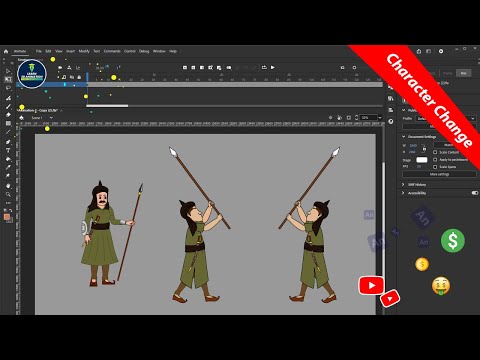Click the layer depth graph icon
The image size is (480, 360).
[x=78, y=68]
